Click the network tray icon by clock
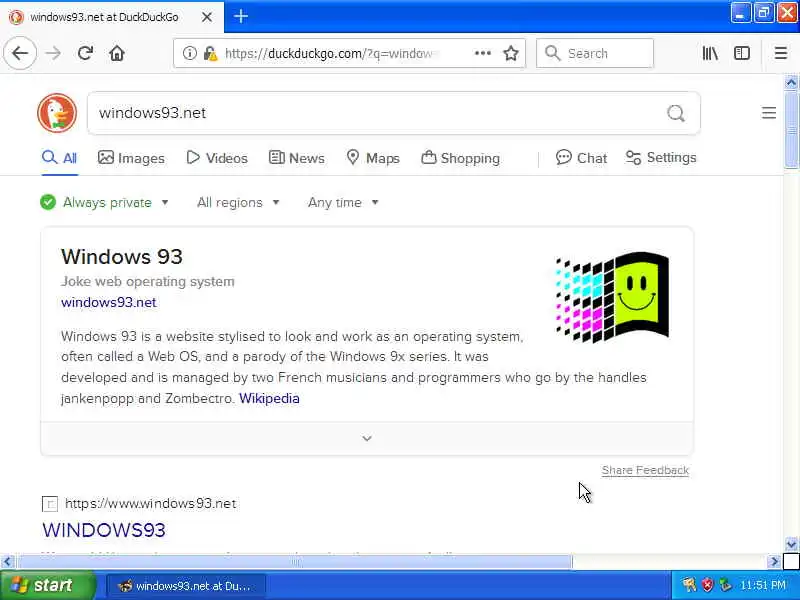The image size is (800, 600). tap(725, 585)
